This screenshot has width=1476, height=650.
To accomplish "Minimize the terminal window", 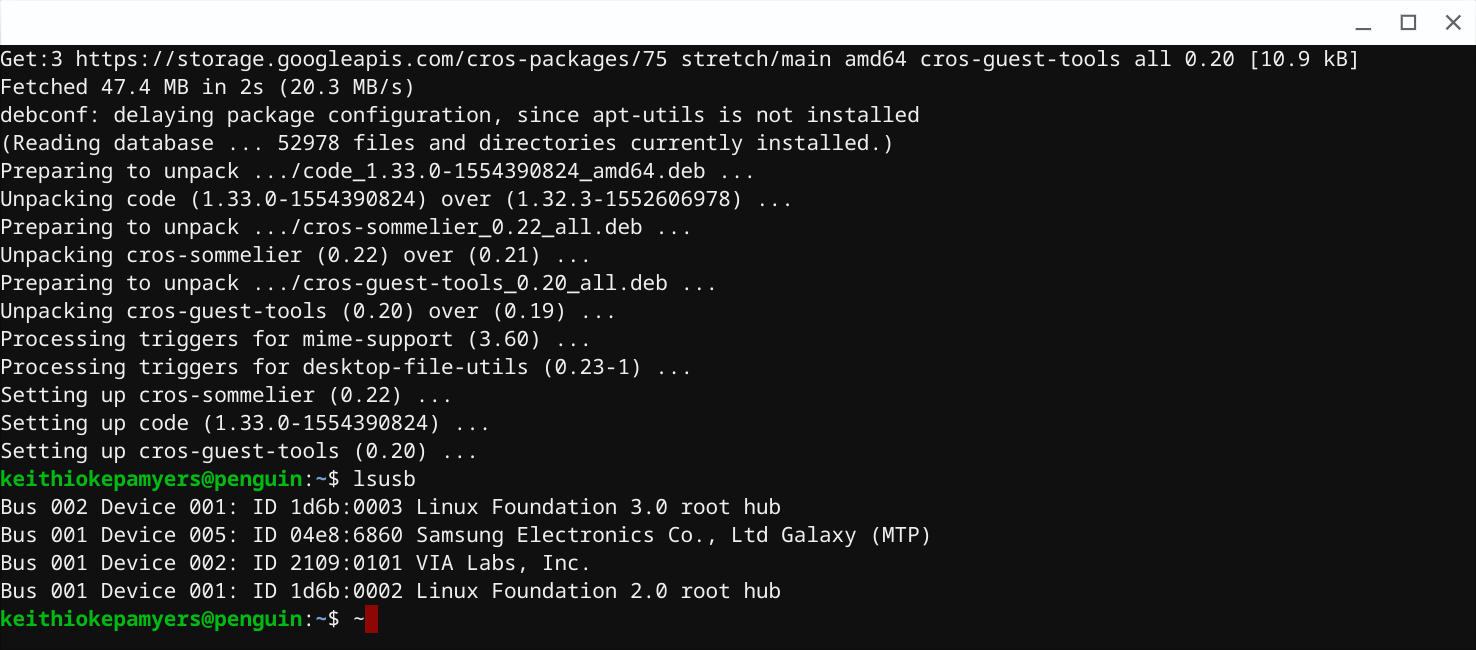I will coord(1363,22).
